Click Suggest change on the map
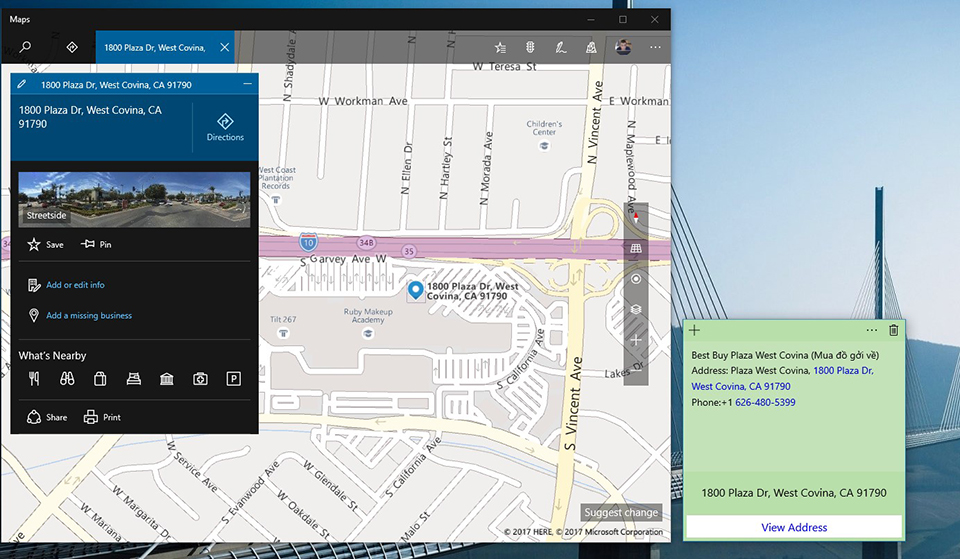Screen dimensions: 960x559 pos(621,512)
